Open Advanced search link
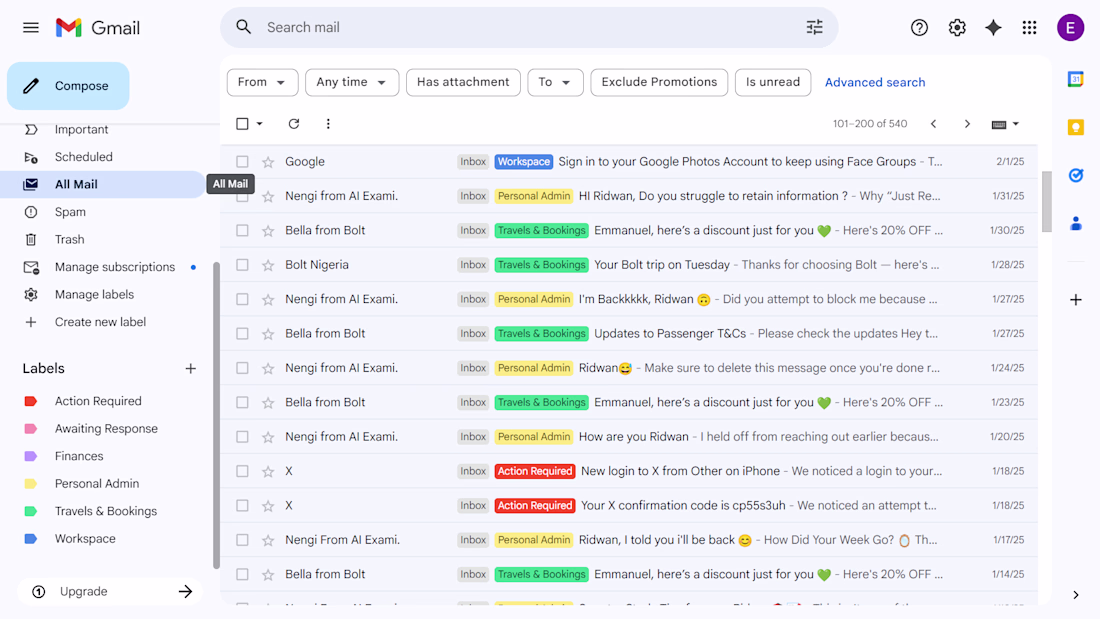Viewport: 1100px width, 619px height. 875,82
